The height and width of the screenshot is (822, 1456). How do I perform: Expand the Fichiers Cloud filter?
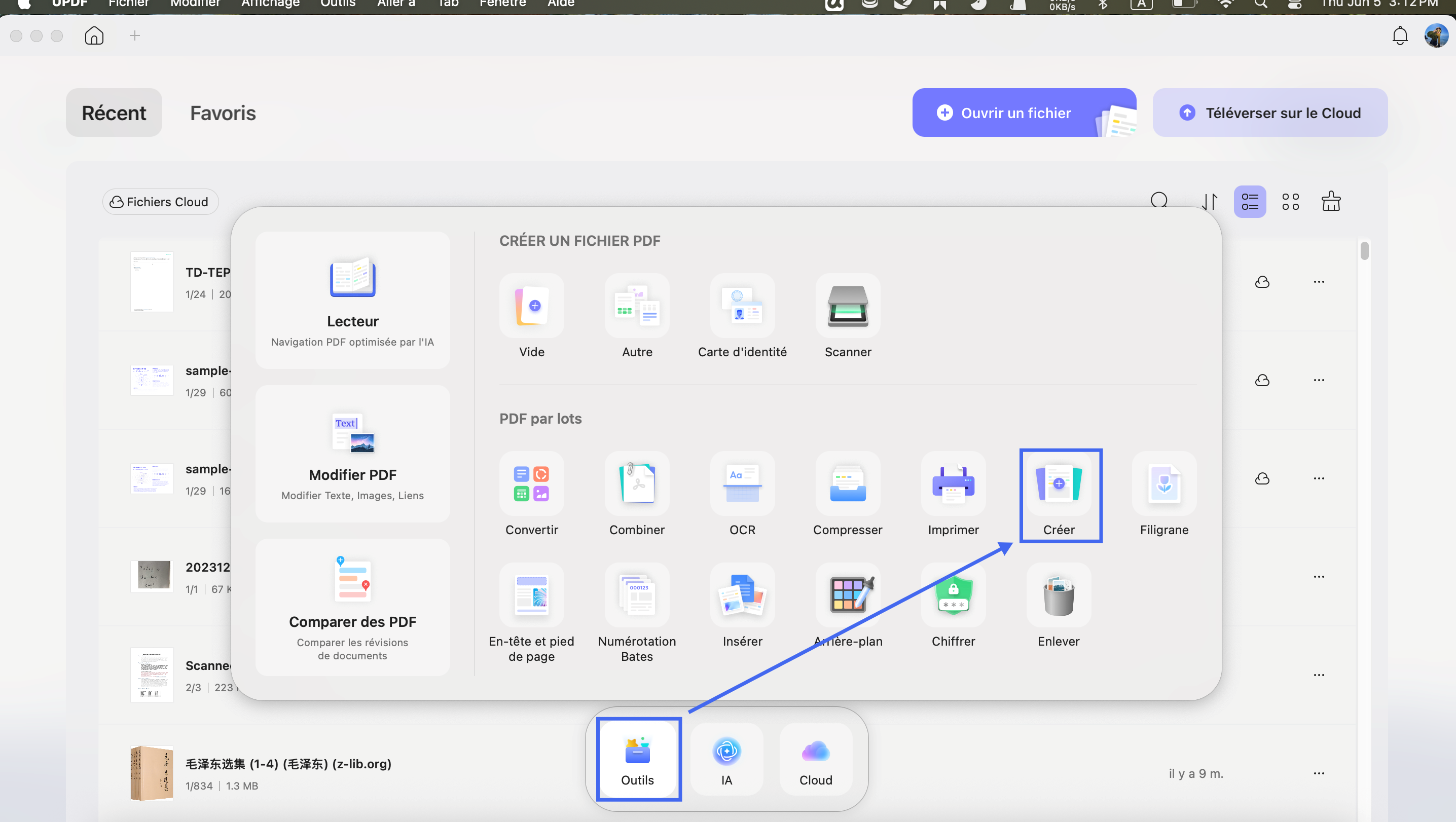point(160,202)
